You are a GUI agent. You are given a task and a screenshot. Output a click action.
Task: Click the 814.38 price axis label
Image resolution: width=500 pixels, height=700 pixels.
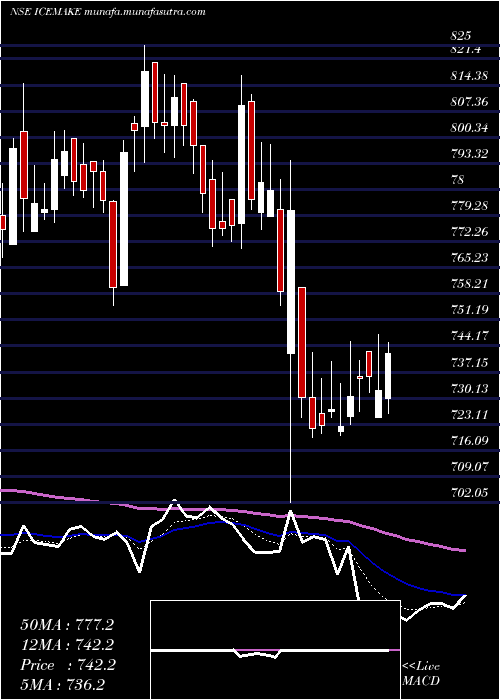(x=469, y=76)
